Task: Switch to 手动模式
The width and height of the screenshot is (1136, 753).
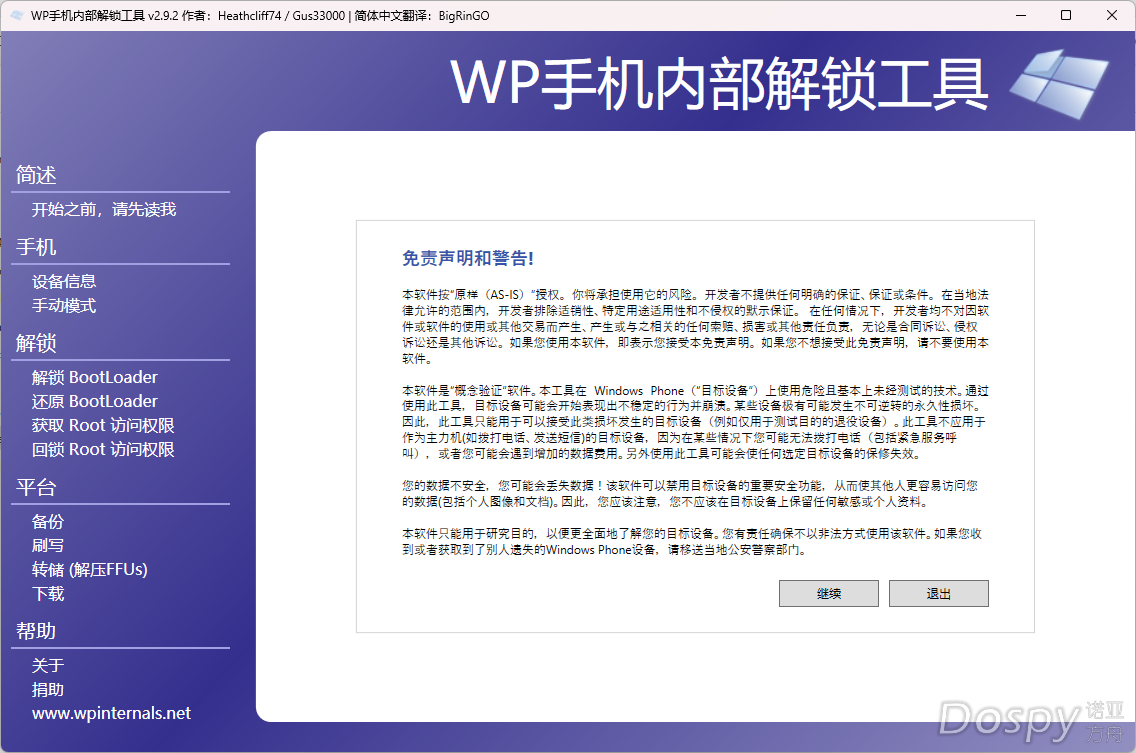Action: coord(64,305)
